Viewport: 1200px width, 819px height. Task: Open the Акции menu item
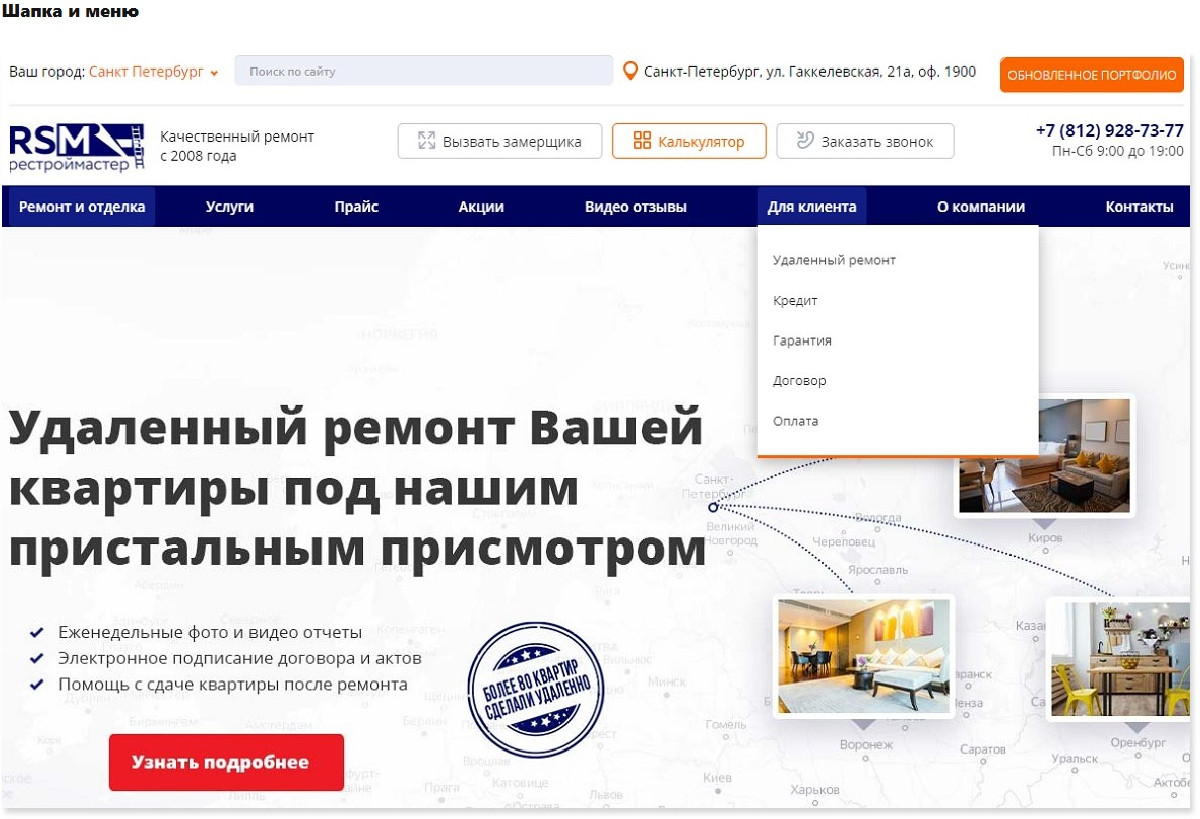(481, 207)
